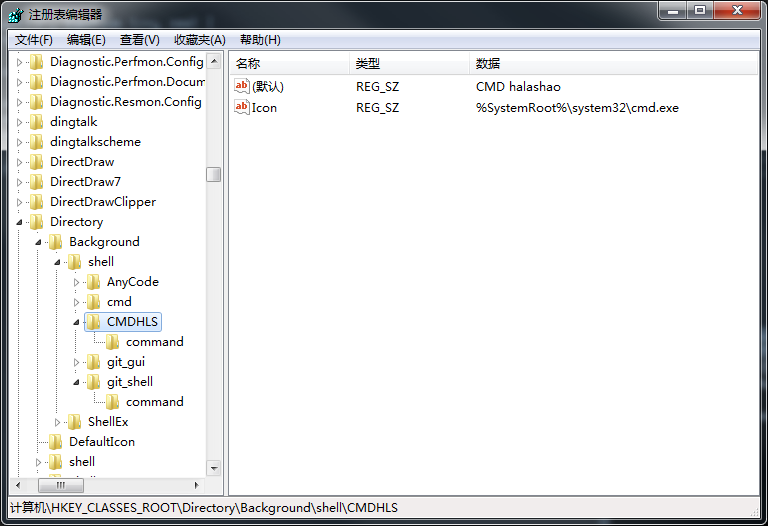Click the folder icon beside DirectDraw7
The height and width of the screenshot is (526, 768).
pos(37,182)
